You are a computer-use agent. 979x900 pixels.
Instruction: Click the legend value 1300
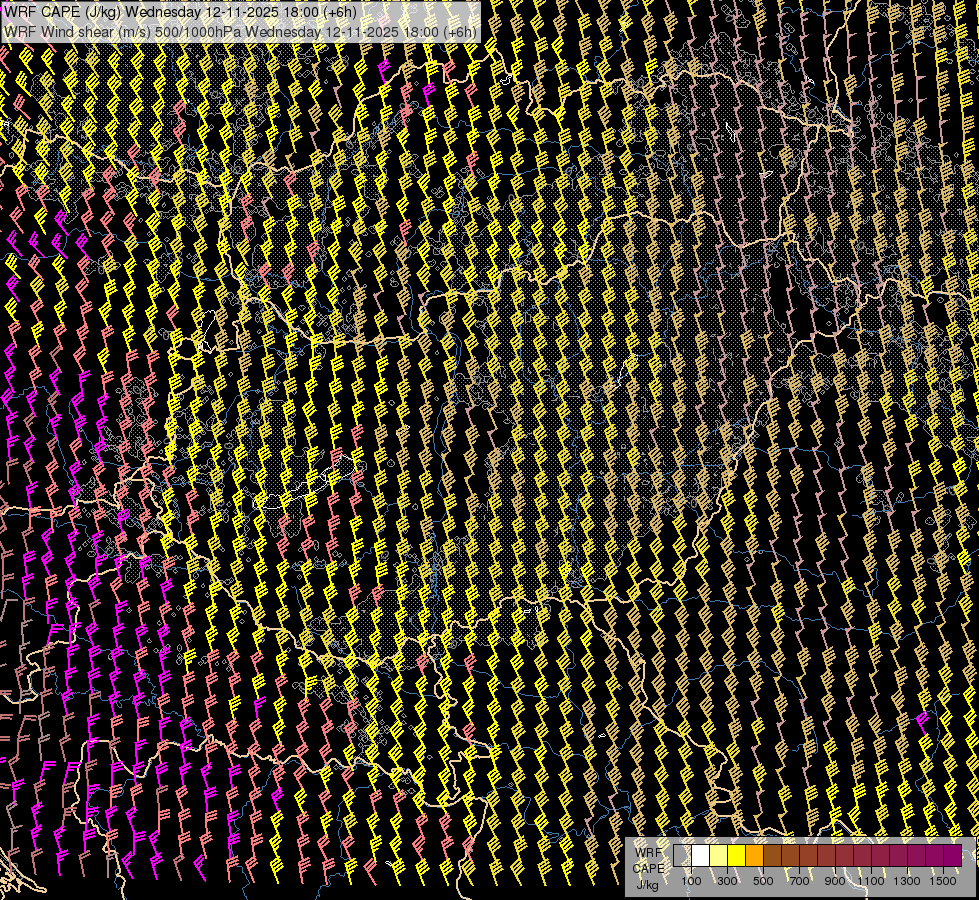pos(907,881)
